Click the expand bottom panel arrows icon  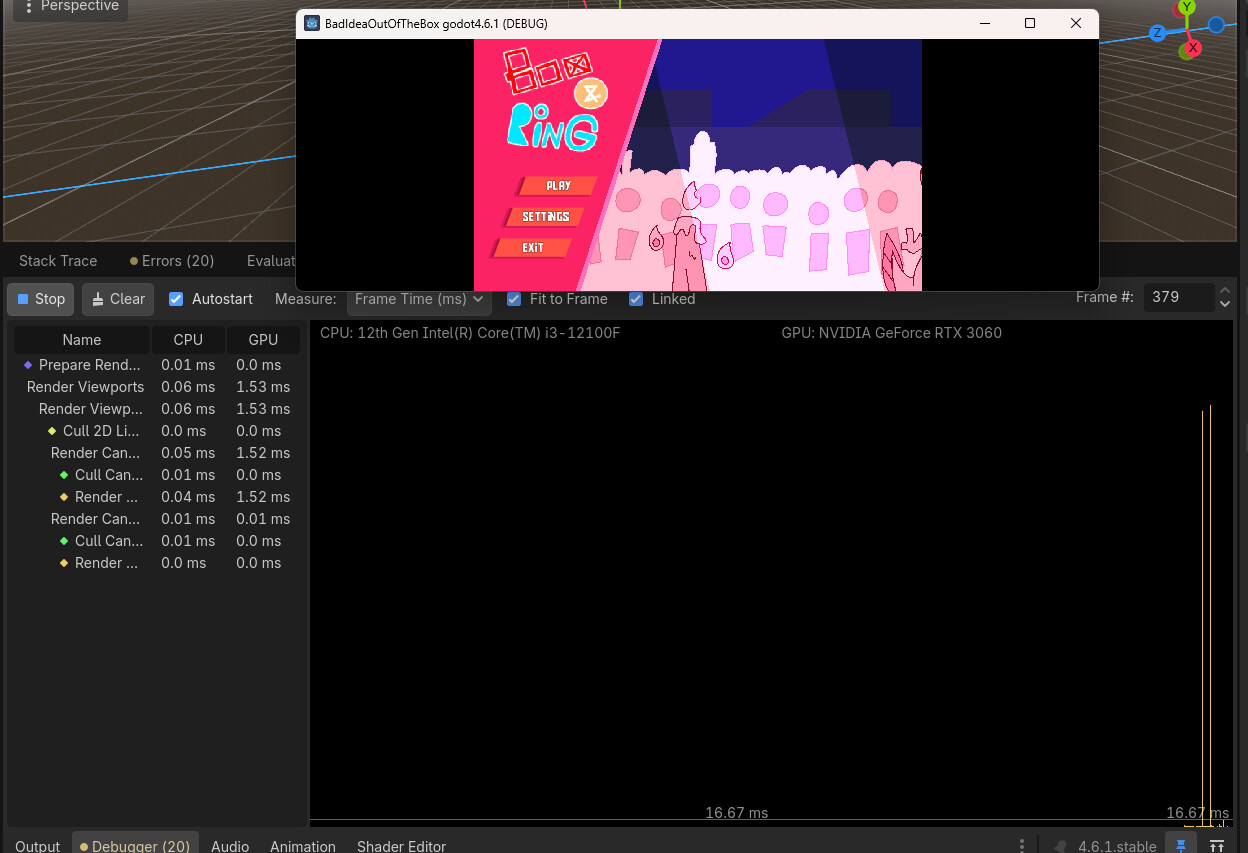(1217, 846)
